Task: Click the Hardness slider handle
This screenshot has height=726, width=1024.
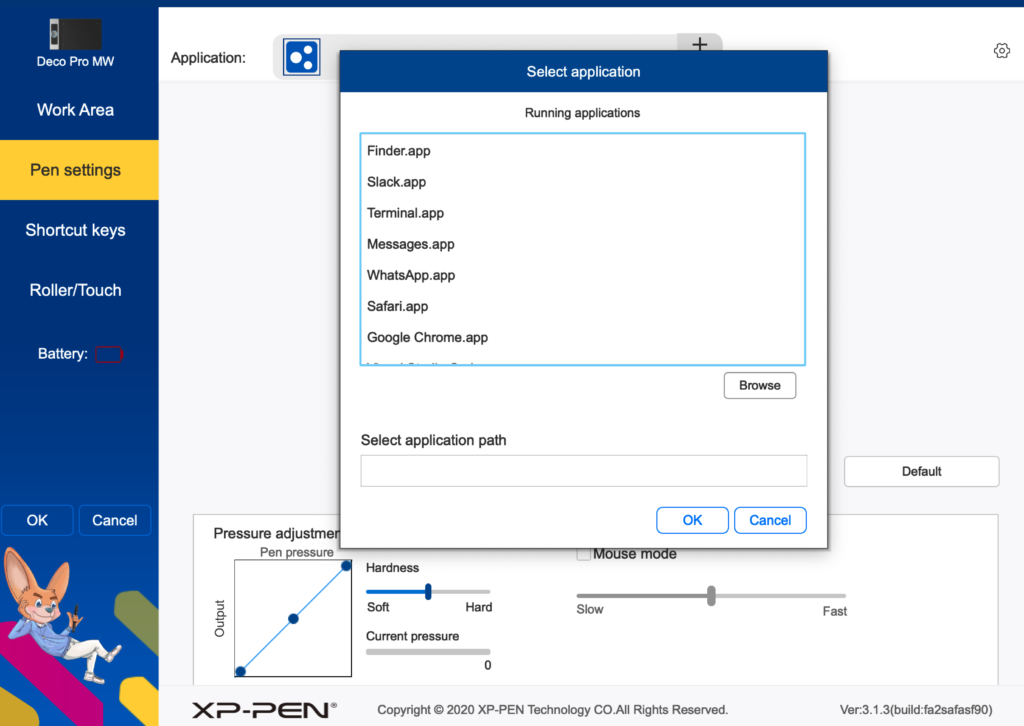Action: (x=428, y=592)
